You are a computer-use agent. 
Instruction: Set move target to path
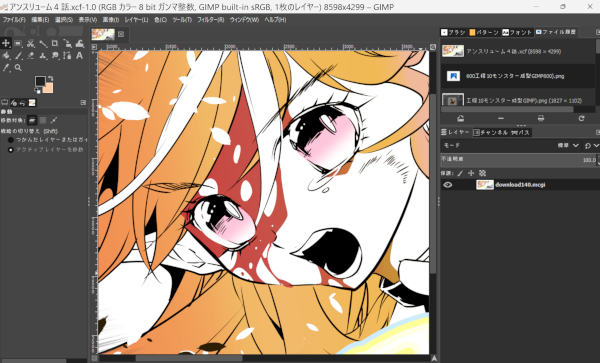[54, 120]
